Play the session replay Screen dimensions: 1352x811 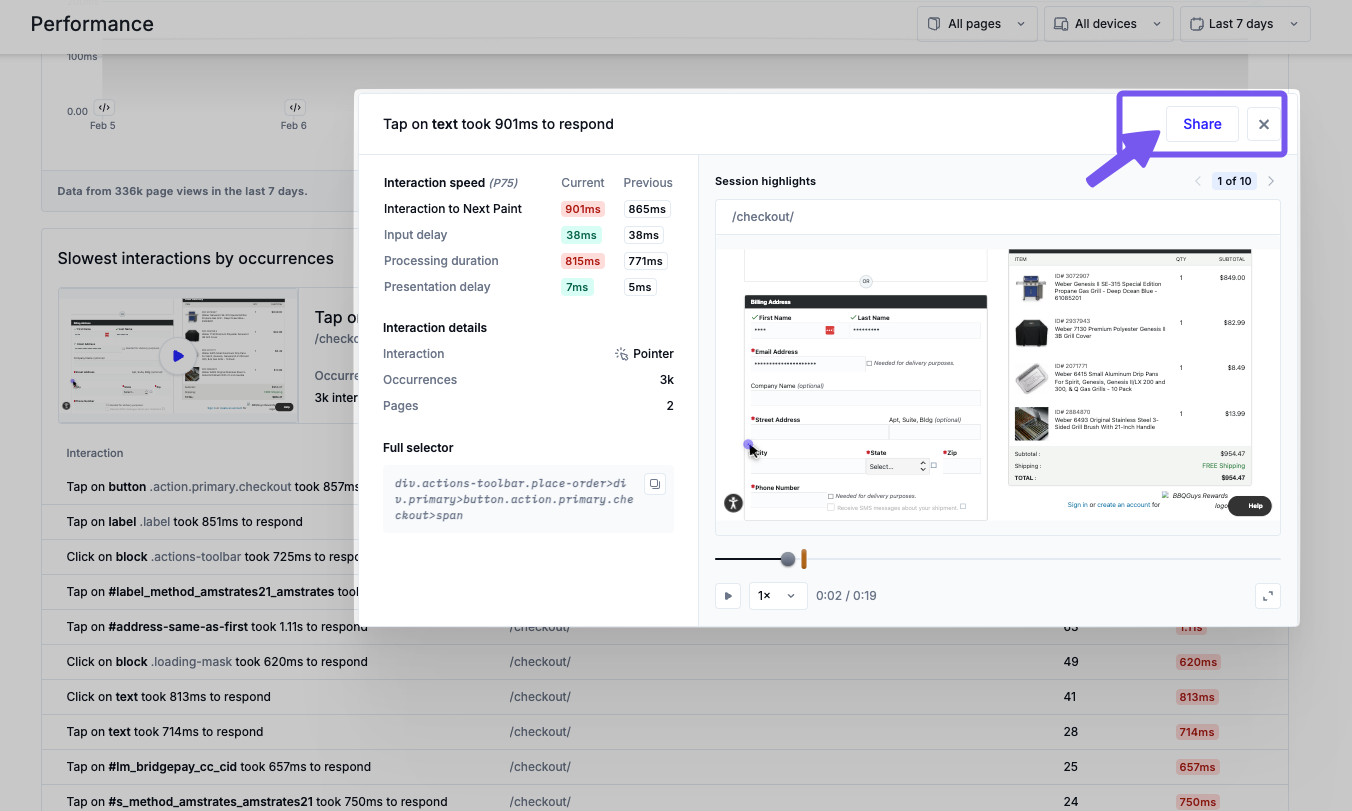coord(728,596)
